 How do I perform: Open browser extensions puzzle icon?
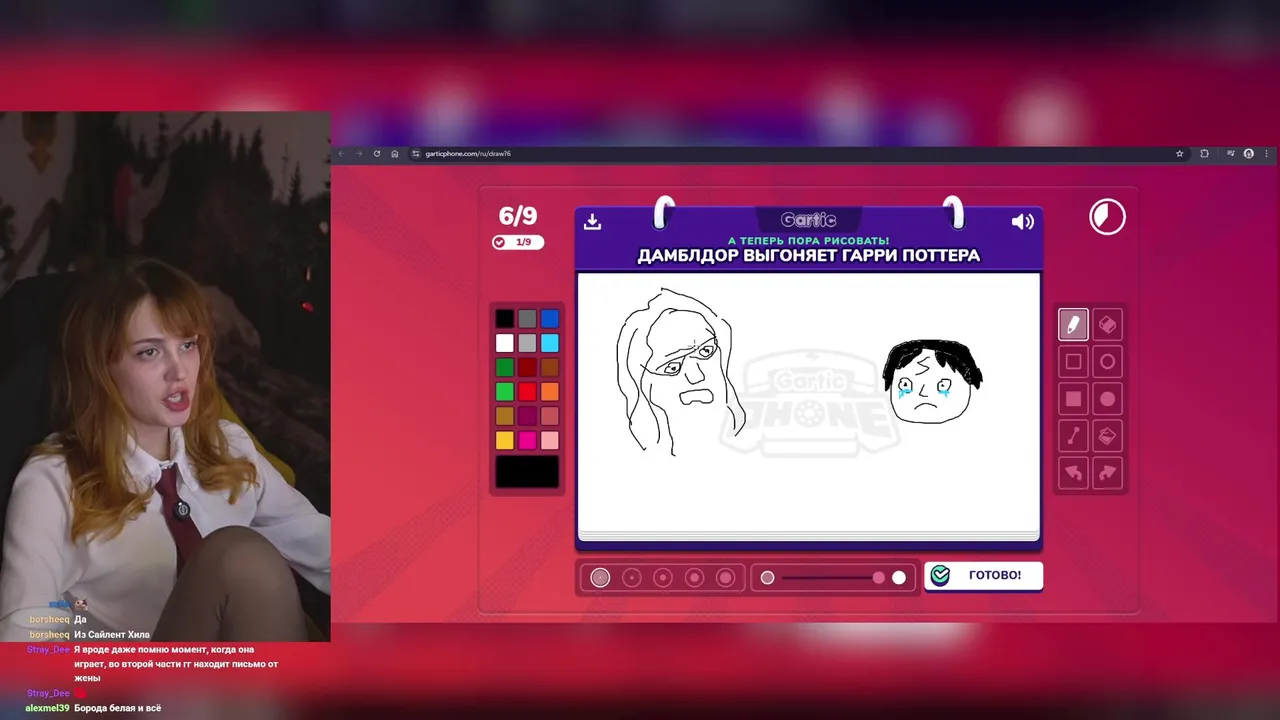[1204, 154]
